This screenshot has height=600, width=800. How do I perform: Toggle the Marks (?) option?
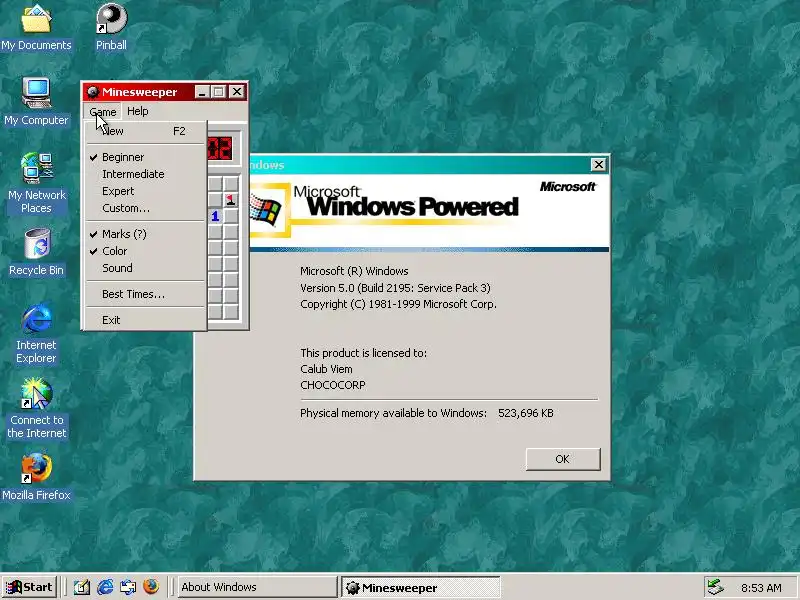click(x=145, y=234)
